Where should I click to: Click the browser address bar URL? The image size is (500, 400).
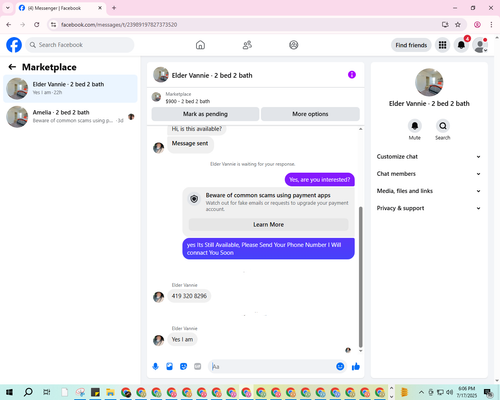click(119, 25)
